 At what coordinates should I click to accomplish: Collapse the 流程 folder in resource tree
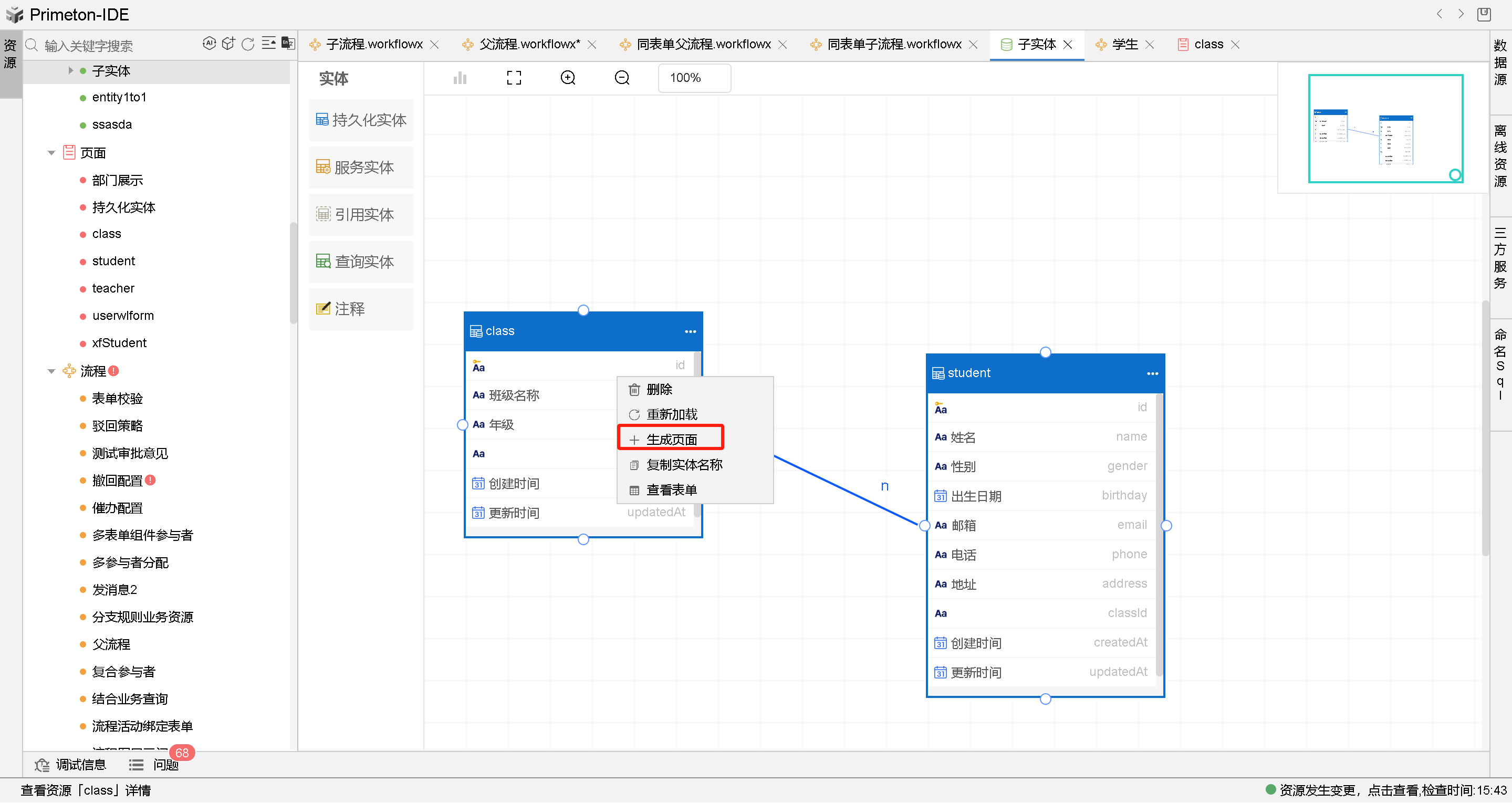51,371
